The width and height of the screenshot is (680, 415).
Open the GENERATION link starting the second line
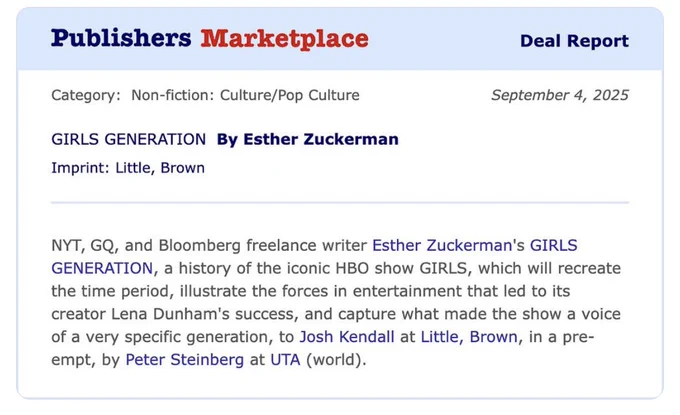102,268
